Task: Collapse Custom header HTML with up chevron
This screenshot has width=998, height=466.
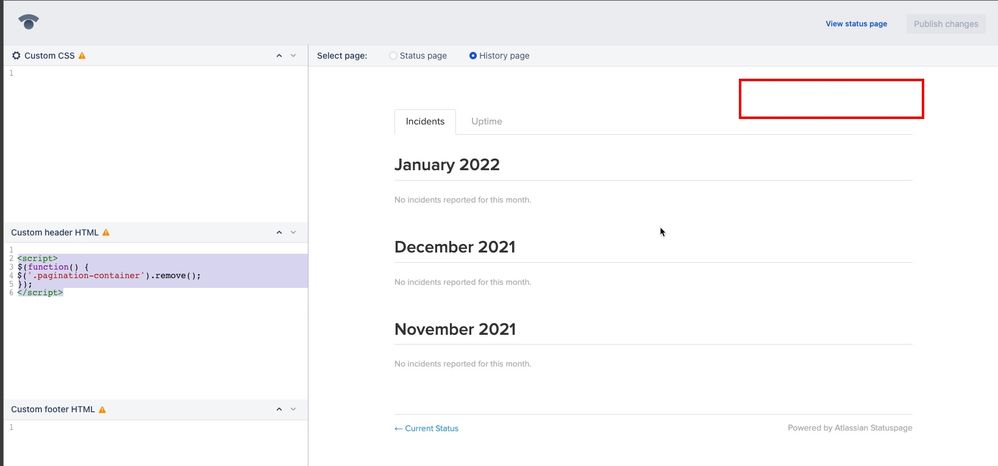Action: click(279, 232)
